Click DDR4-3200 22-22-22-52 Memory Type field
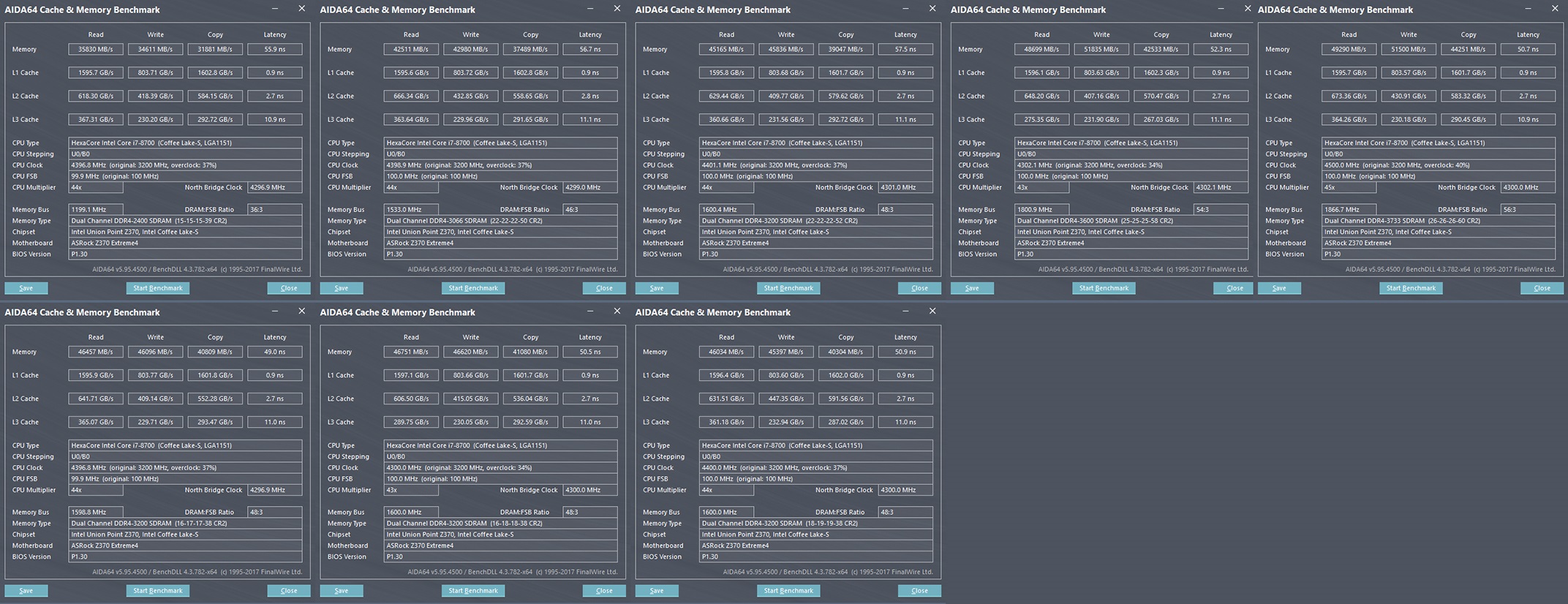This screenshot has width=1568, height=604. click(x=815, y=221)
